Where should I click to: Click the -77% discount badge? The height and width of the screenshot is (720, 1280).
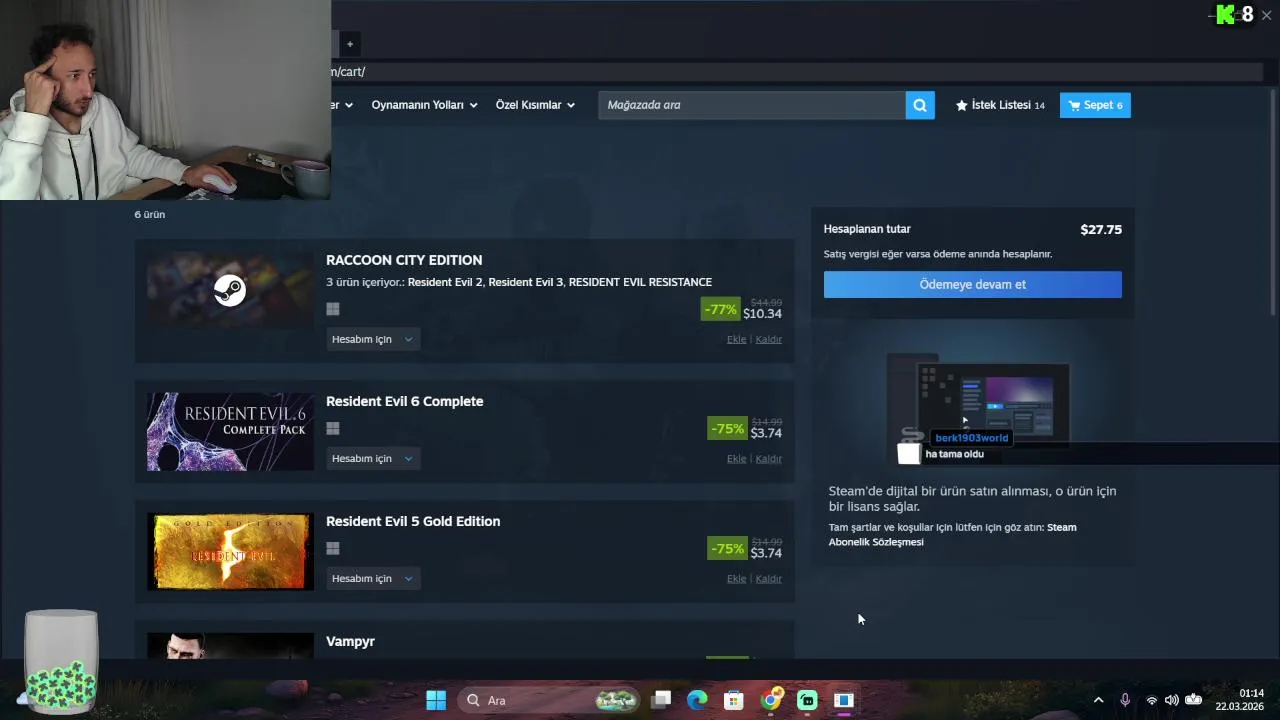click(720, 309)
